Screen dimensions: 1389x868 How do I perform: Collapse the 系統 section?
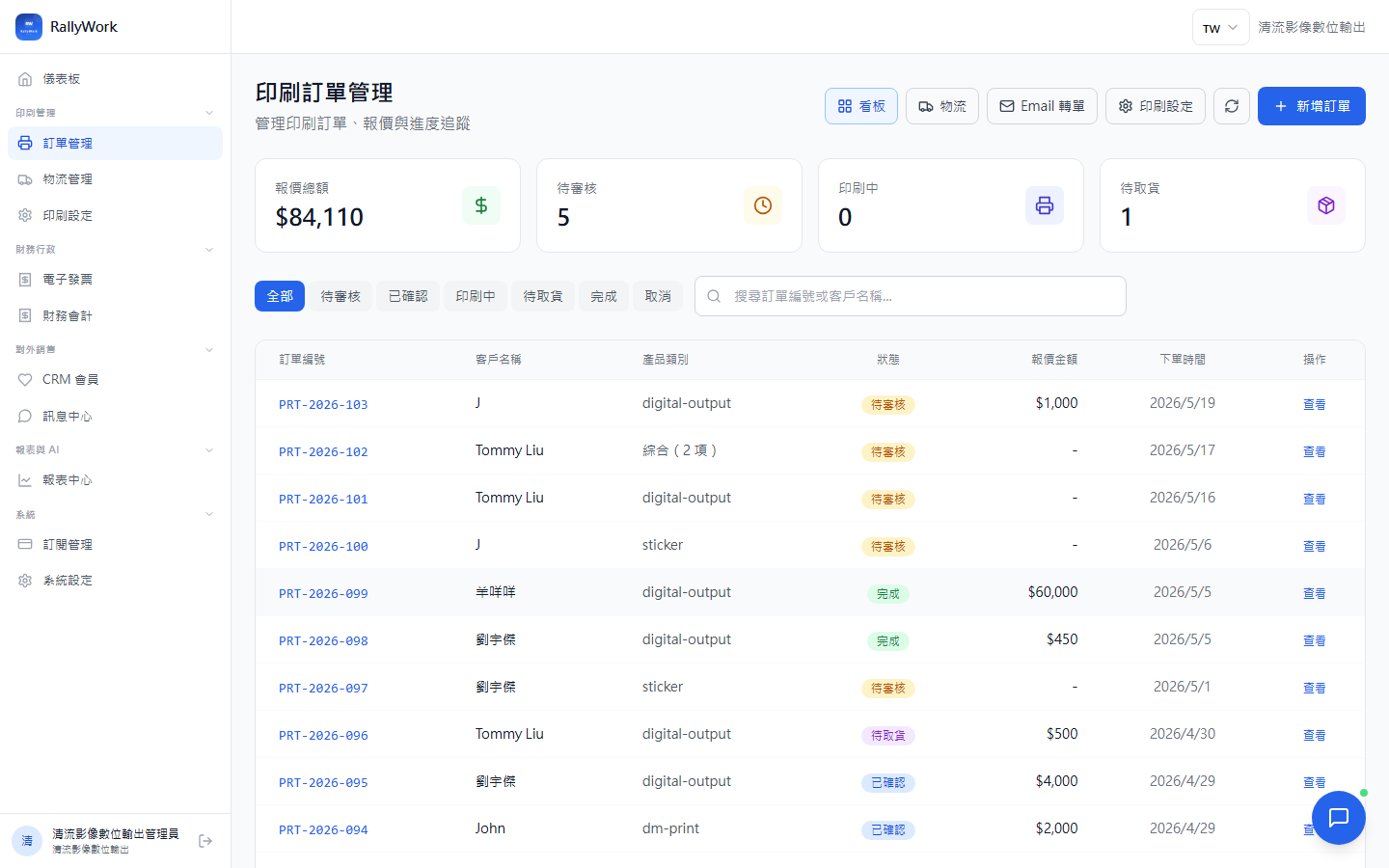coord(209,514)
